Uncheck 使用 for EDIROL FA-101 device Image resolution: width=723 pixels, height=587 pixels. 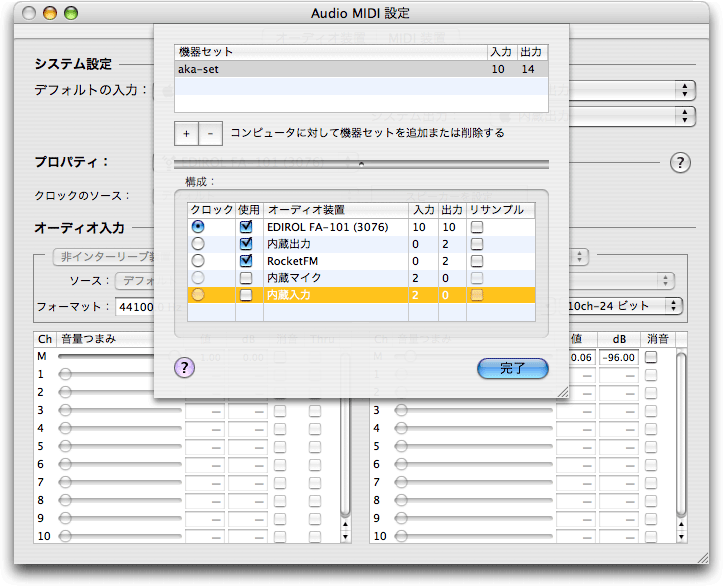[x=246, y=227]
